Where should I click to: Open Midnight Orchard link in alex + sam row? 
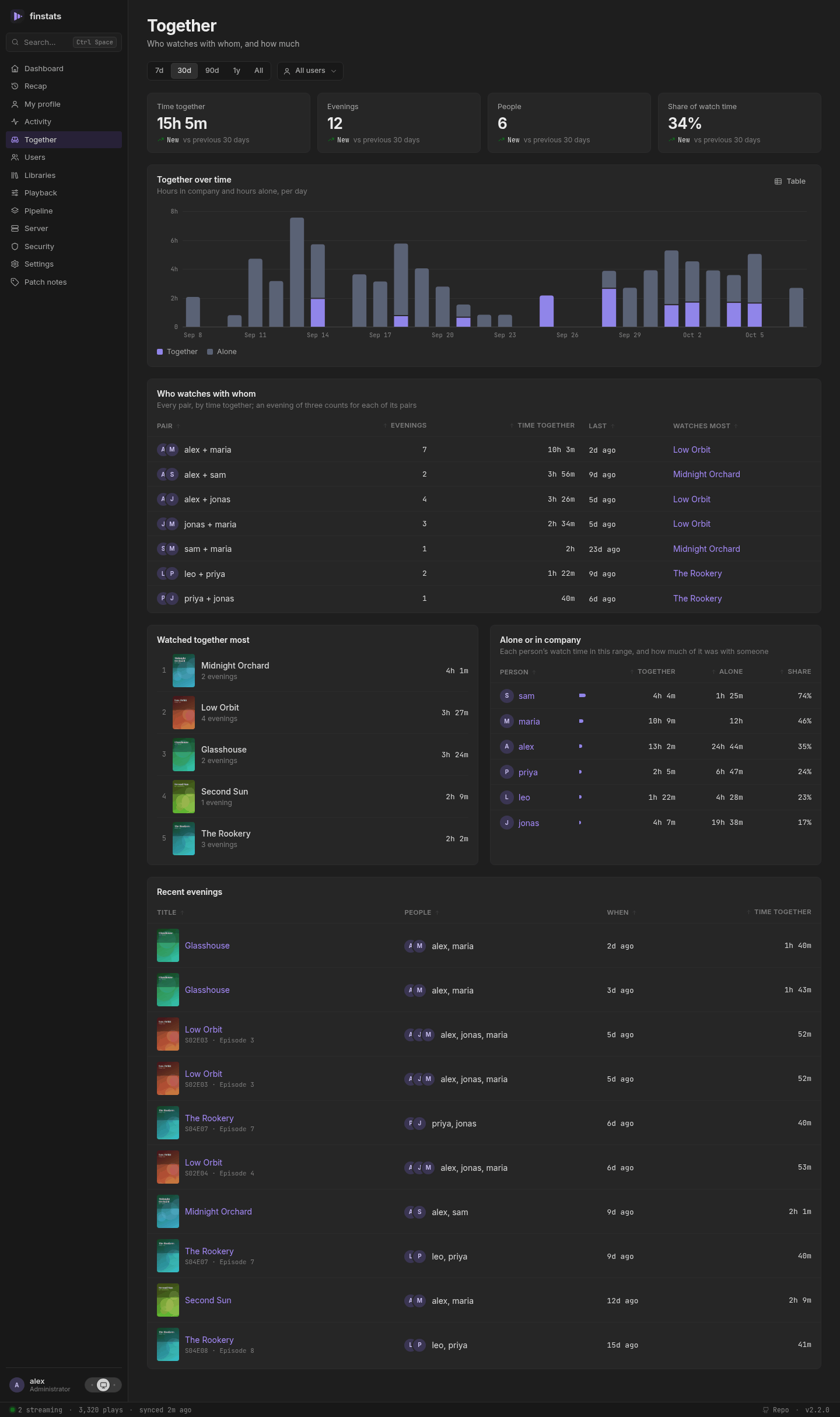706,474
